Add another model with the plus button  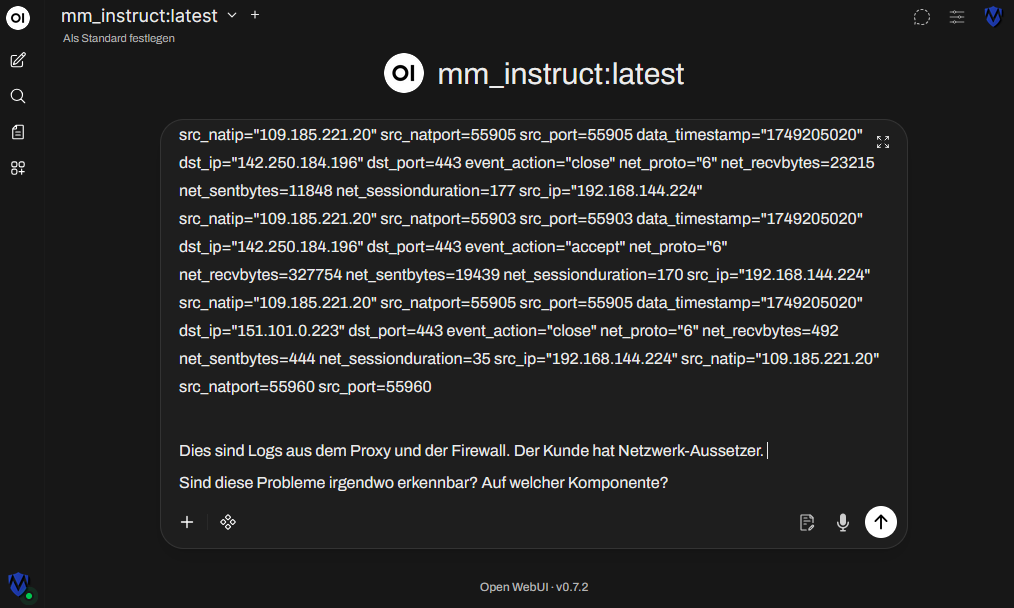255,15
